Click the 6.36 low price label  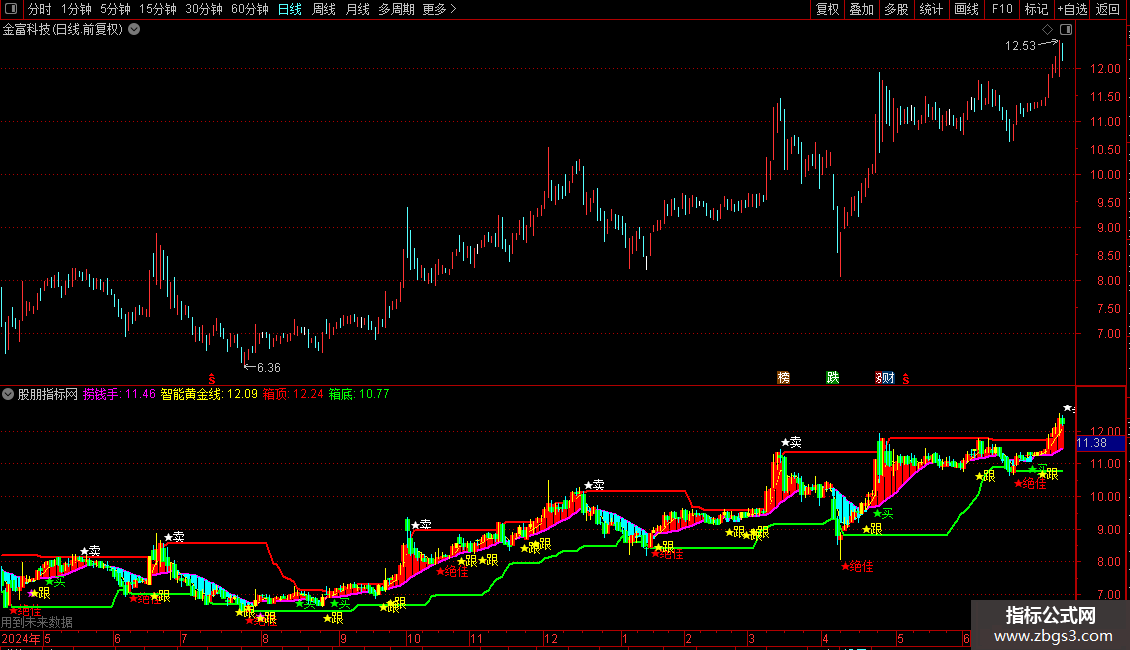click(269, 368)
